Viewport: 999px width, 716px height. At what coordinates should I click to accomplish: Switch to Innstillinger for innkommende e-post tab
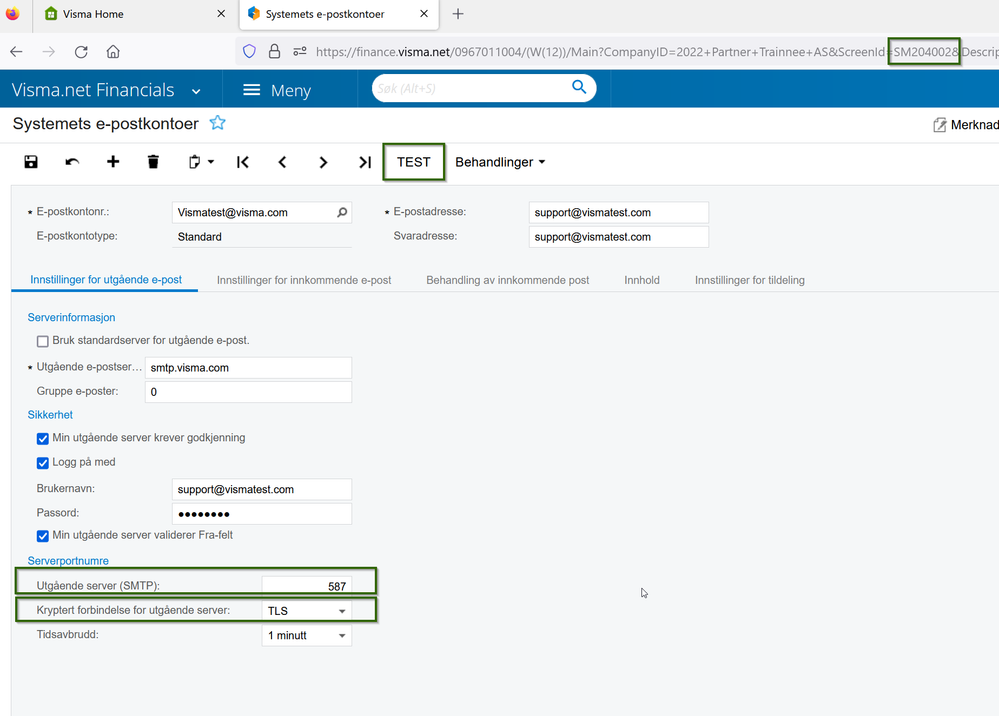pyautogui.click(x=304, y=280)
